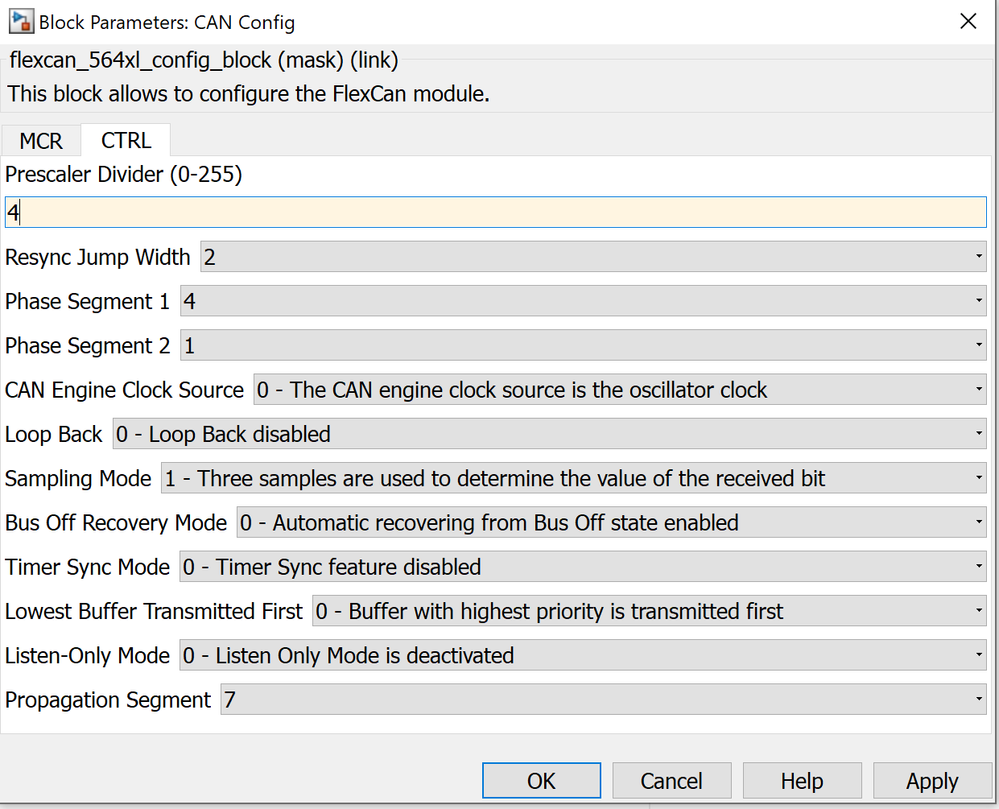The width and height of the screenshot is (999, 809).
Task: Open Lowest Buffer Transmitted First dropdown
Action: [x=649, y=611]
